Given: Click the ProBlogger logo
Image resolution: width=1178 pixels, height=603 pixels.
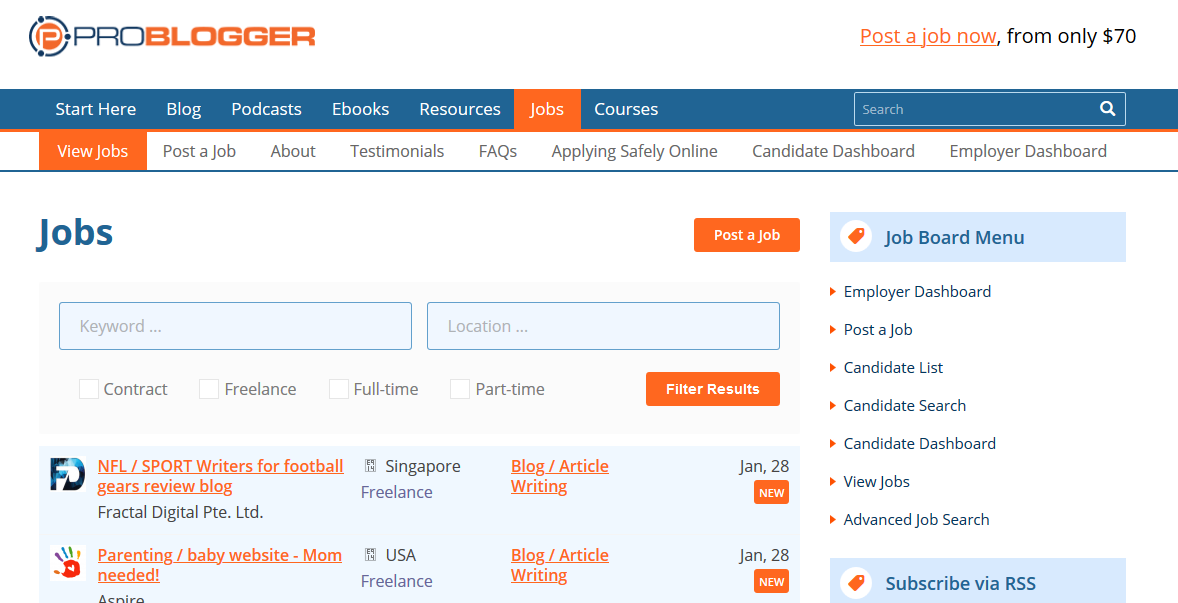Looking at the screenshot, I should [172, 36].
